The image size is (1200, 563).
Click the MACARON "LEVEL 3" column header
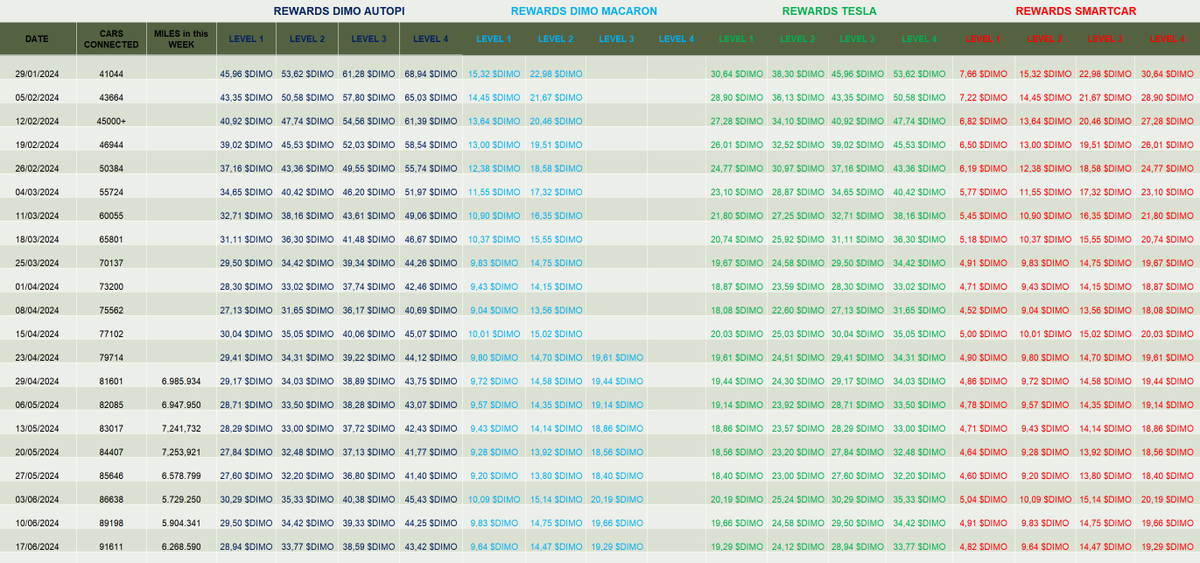pos(616,39)
